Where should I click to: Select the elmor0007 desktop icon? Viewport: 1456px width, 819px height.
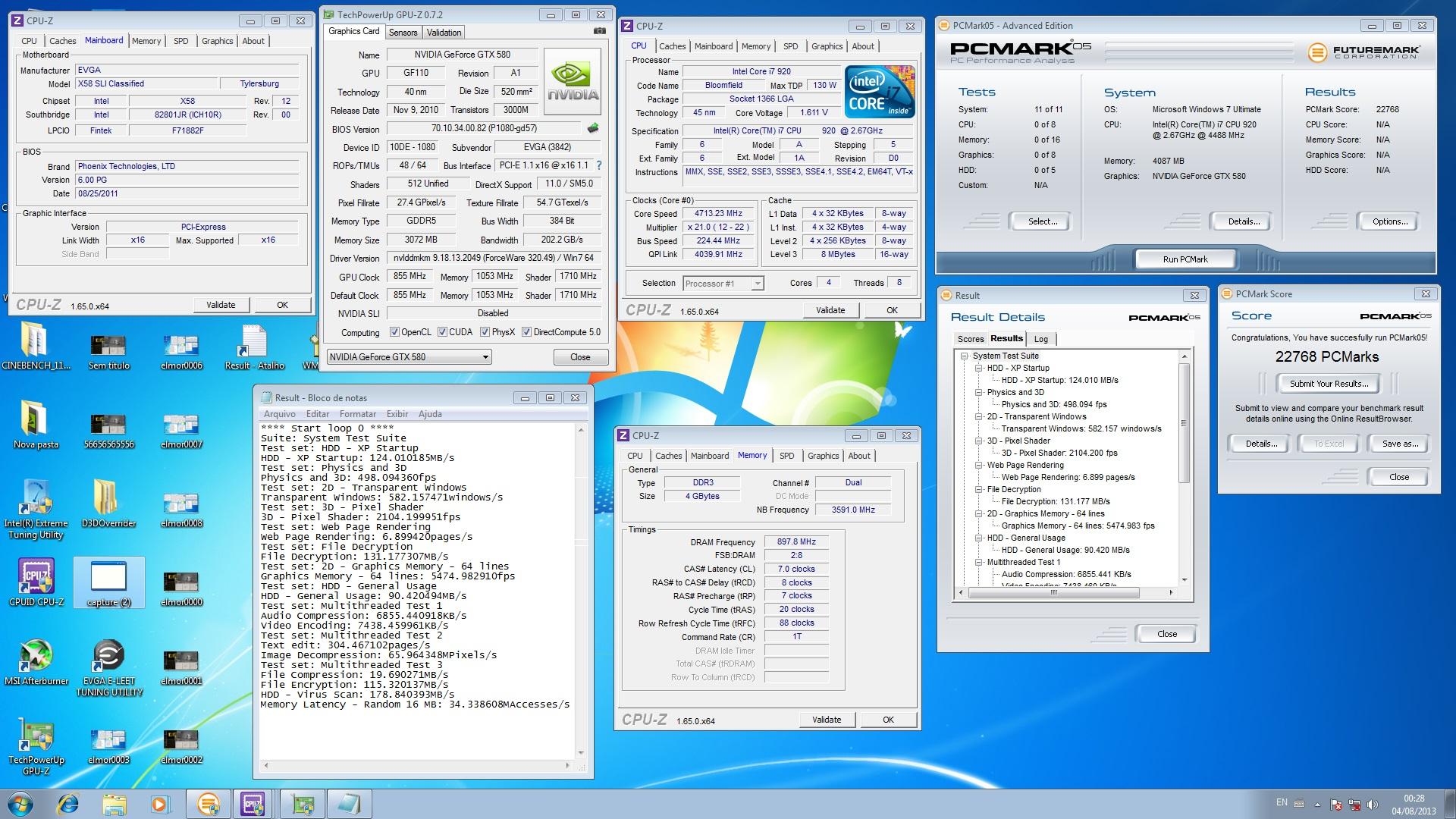(x=181, y=431)
